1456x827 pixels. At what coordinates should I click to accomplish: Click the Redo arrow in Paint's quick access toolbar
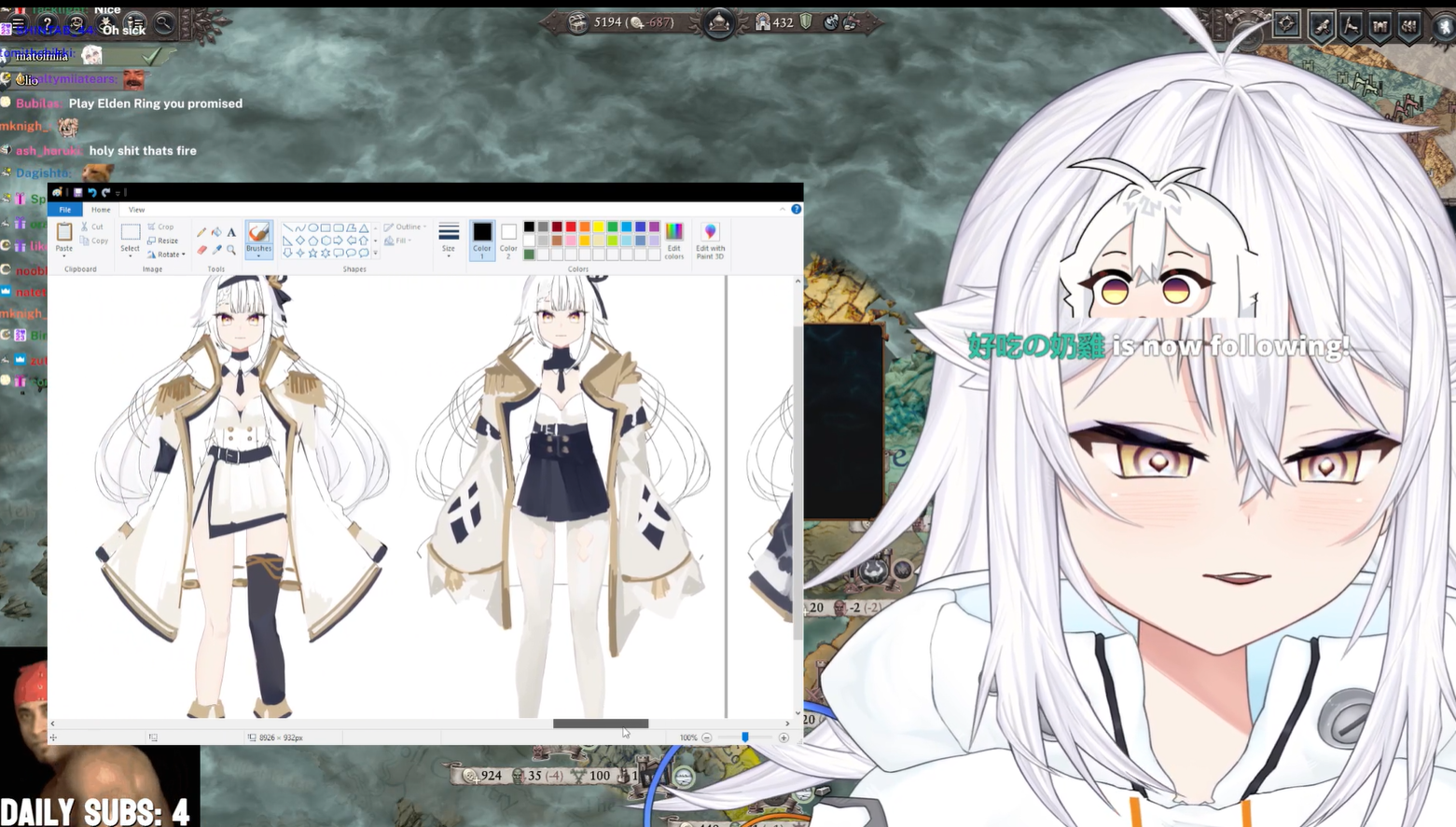pyautogui.click(x=105, y=192)
